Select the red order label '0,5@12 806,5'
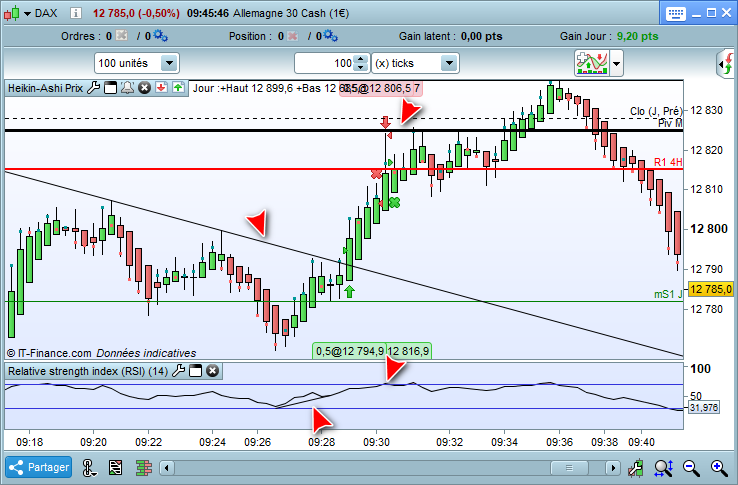738x485 pixels. tap(375, 89)
